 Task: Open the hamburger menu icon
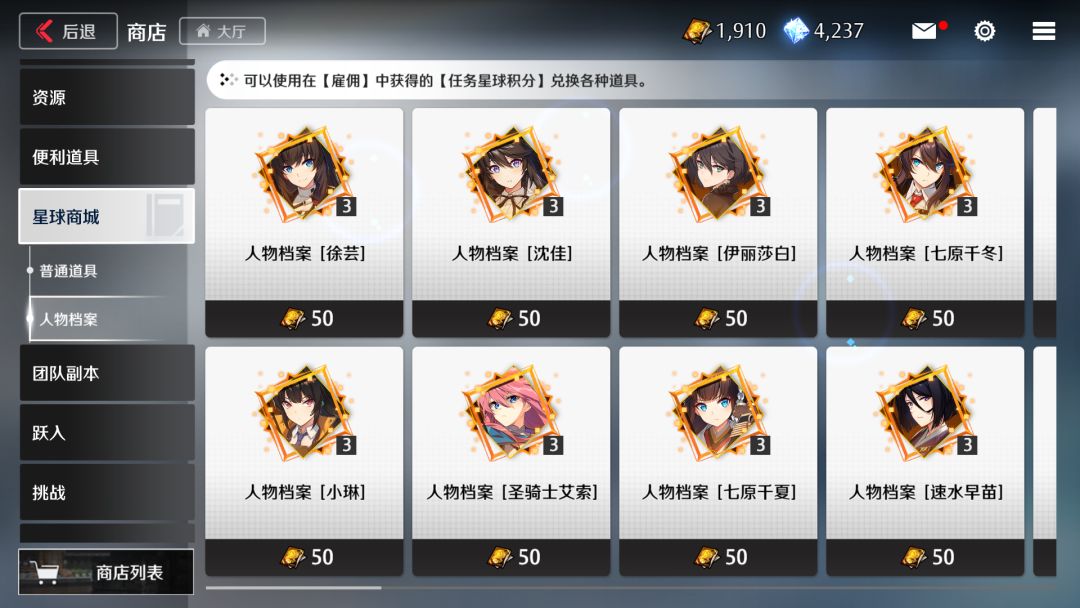[1043, 31]
